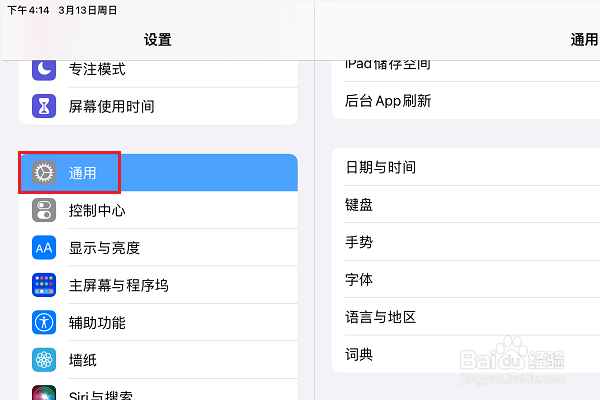Tap the Control Center switches icon
Viewport: 600px width, 400px height.
(x=44, y=210)
